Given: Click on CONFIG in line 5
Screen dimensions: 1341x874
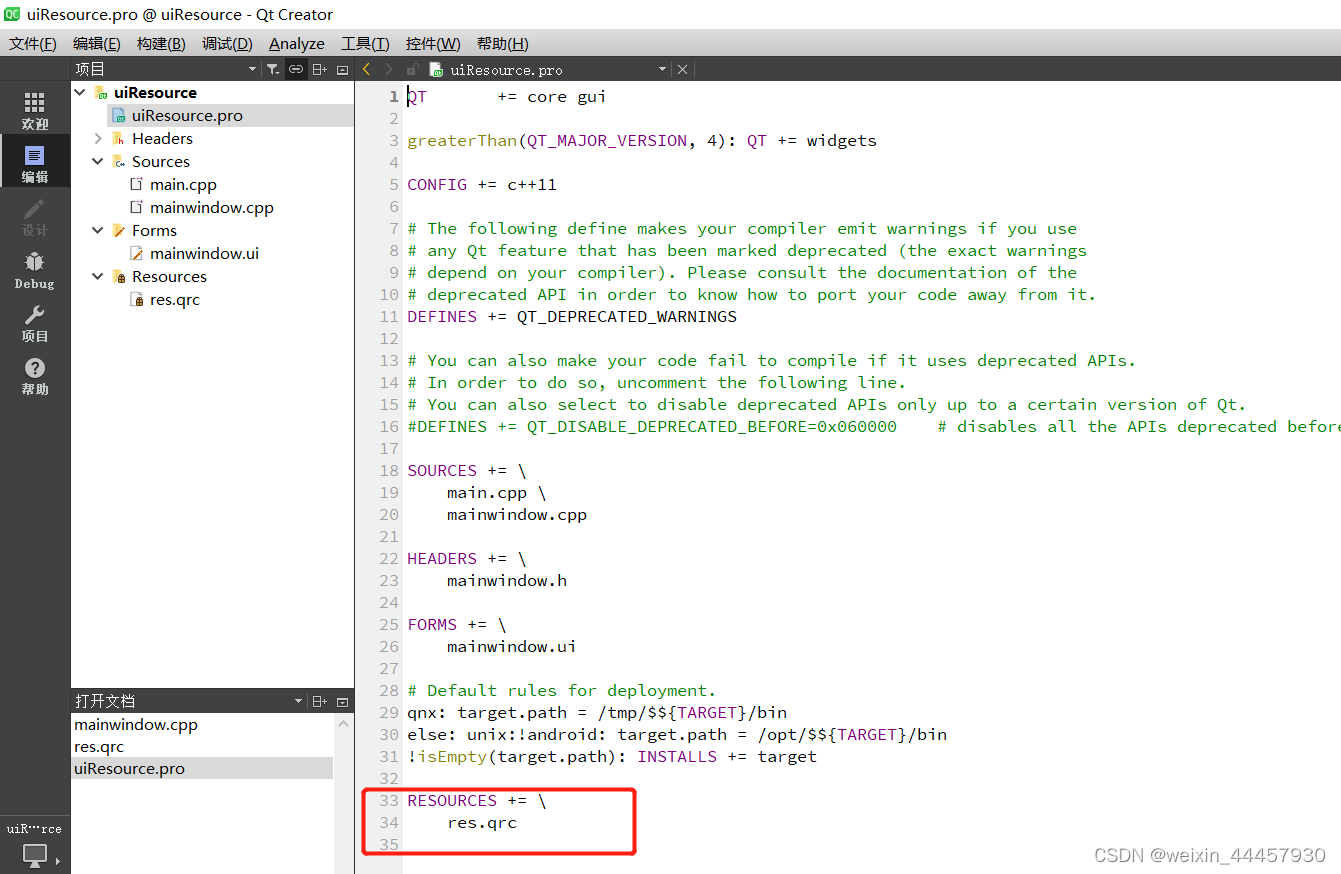Looking at the screenshot, I should click(x=437, y=184).
